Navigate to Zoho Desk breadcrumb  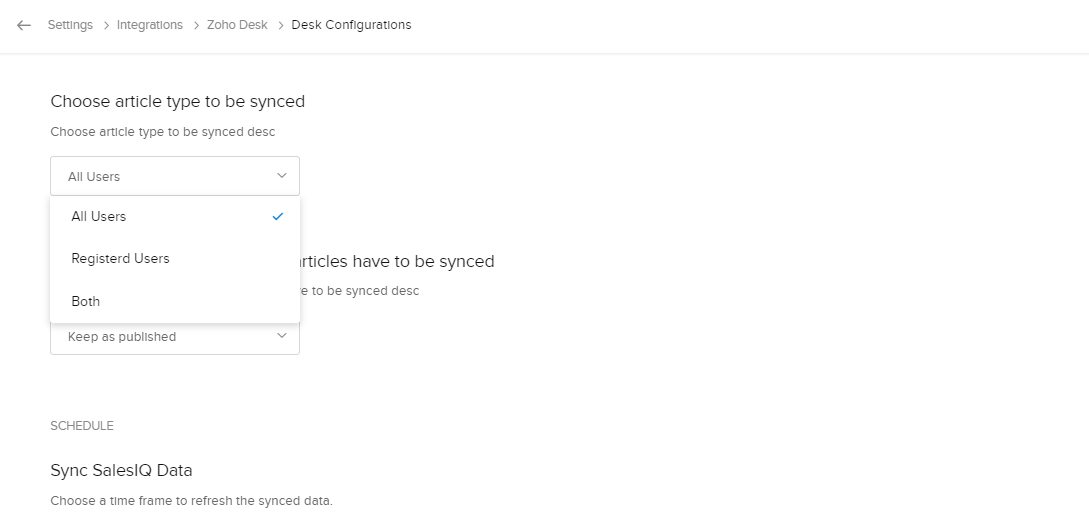237,25
